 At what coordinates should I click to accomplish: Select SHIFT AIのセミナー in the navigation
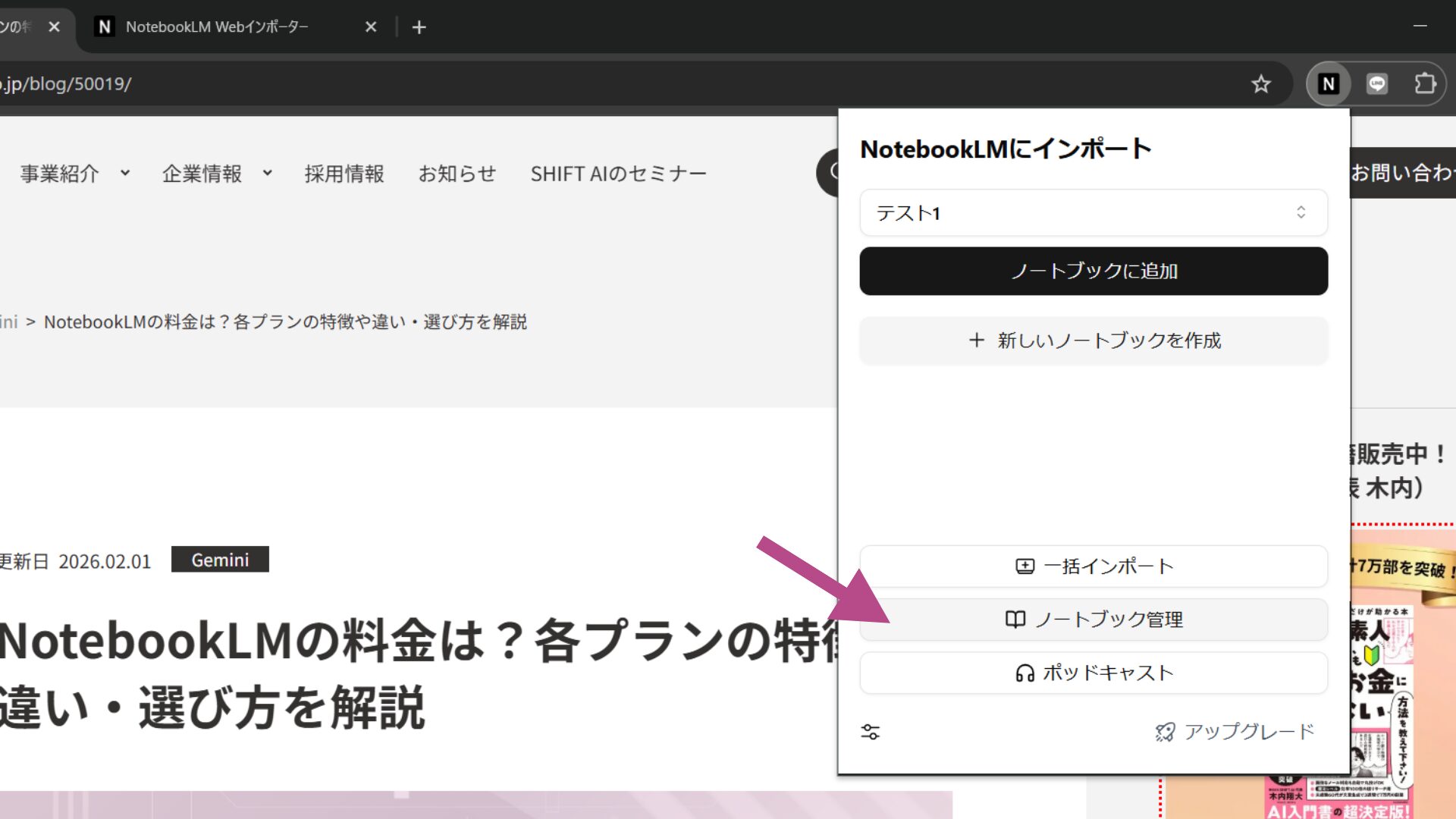coord(618,173)
